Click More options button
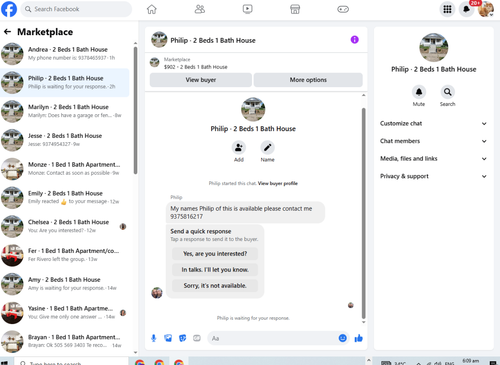This screenshot has height=365, width=500. [308, 80]
